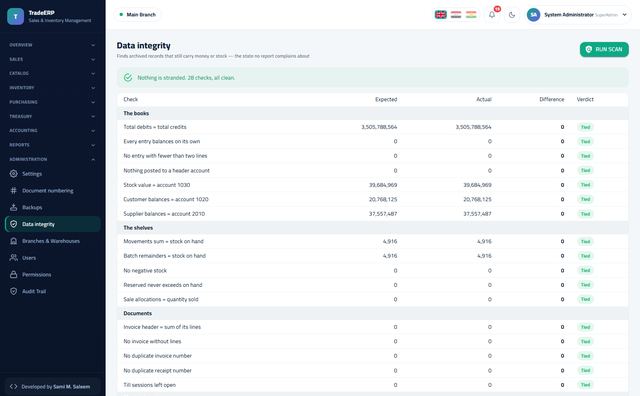The height and width of the screenshot is (396, 640).
Task: Open the Settings gear icon
Action: coord(13,174)
